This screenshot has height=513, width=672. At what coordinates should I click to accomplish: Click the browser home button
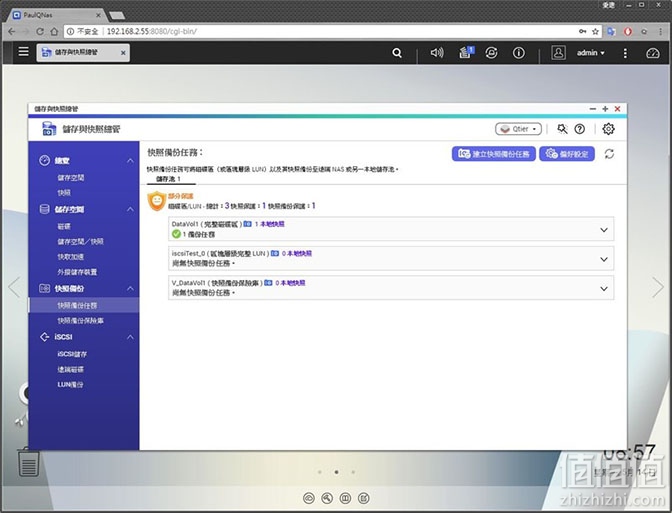pyautogui.click(x=54, y=31)
